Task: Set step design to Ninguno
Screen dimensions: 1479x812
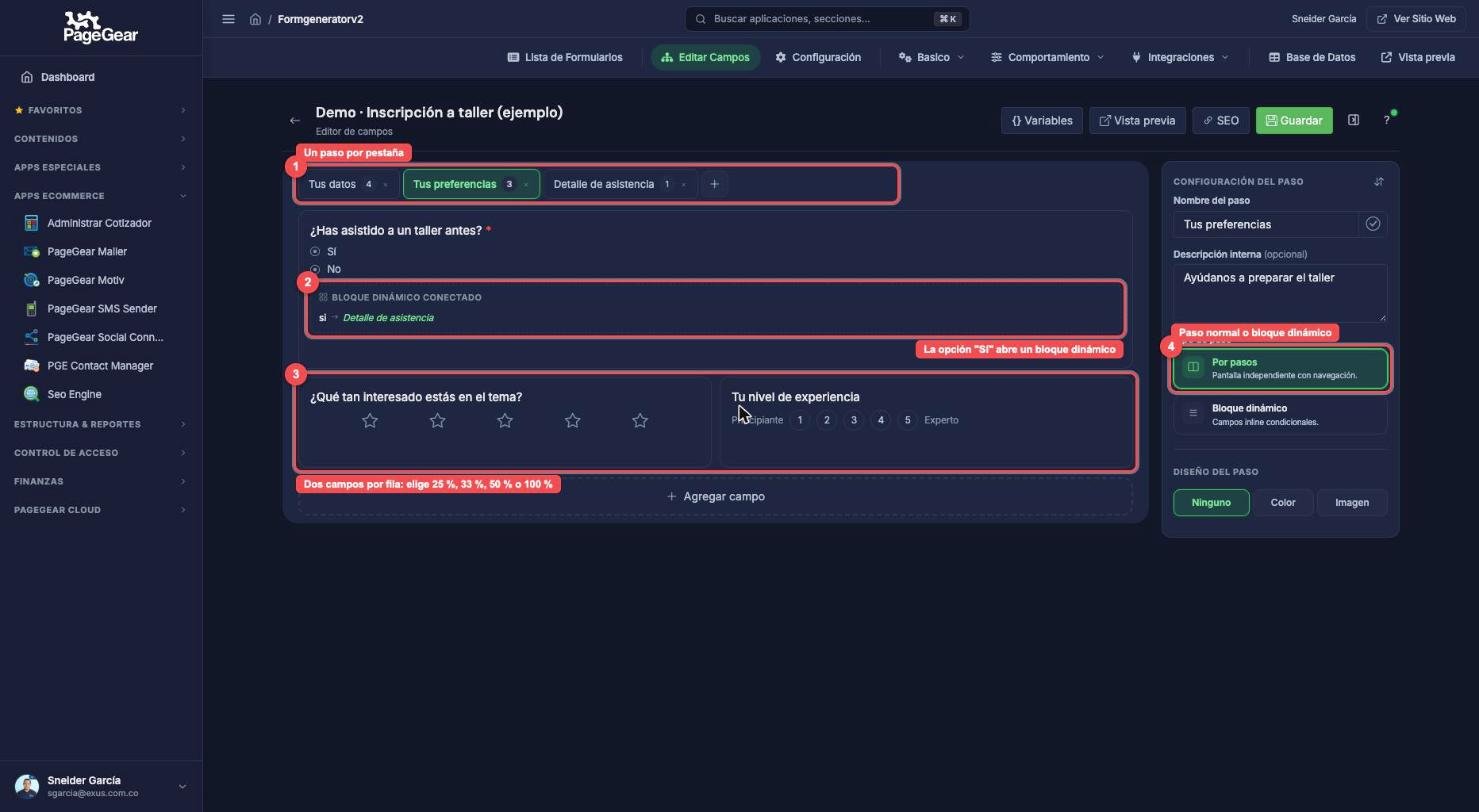Action: coord(1211,502)
